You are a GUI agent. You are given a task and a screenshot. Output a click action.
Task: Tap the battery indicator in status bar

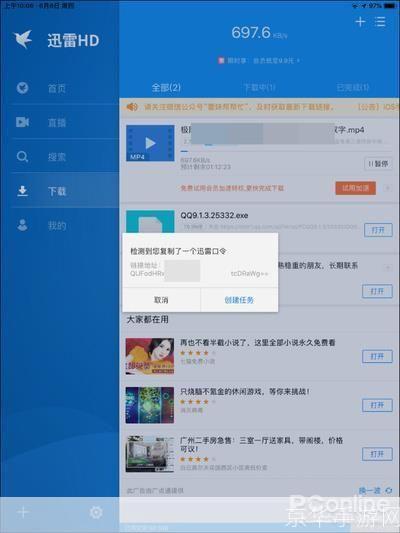(390, 5)
